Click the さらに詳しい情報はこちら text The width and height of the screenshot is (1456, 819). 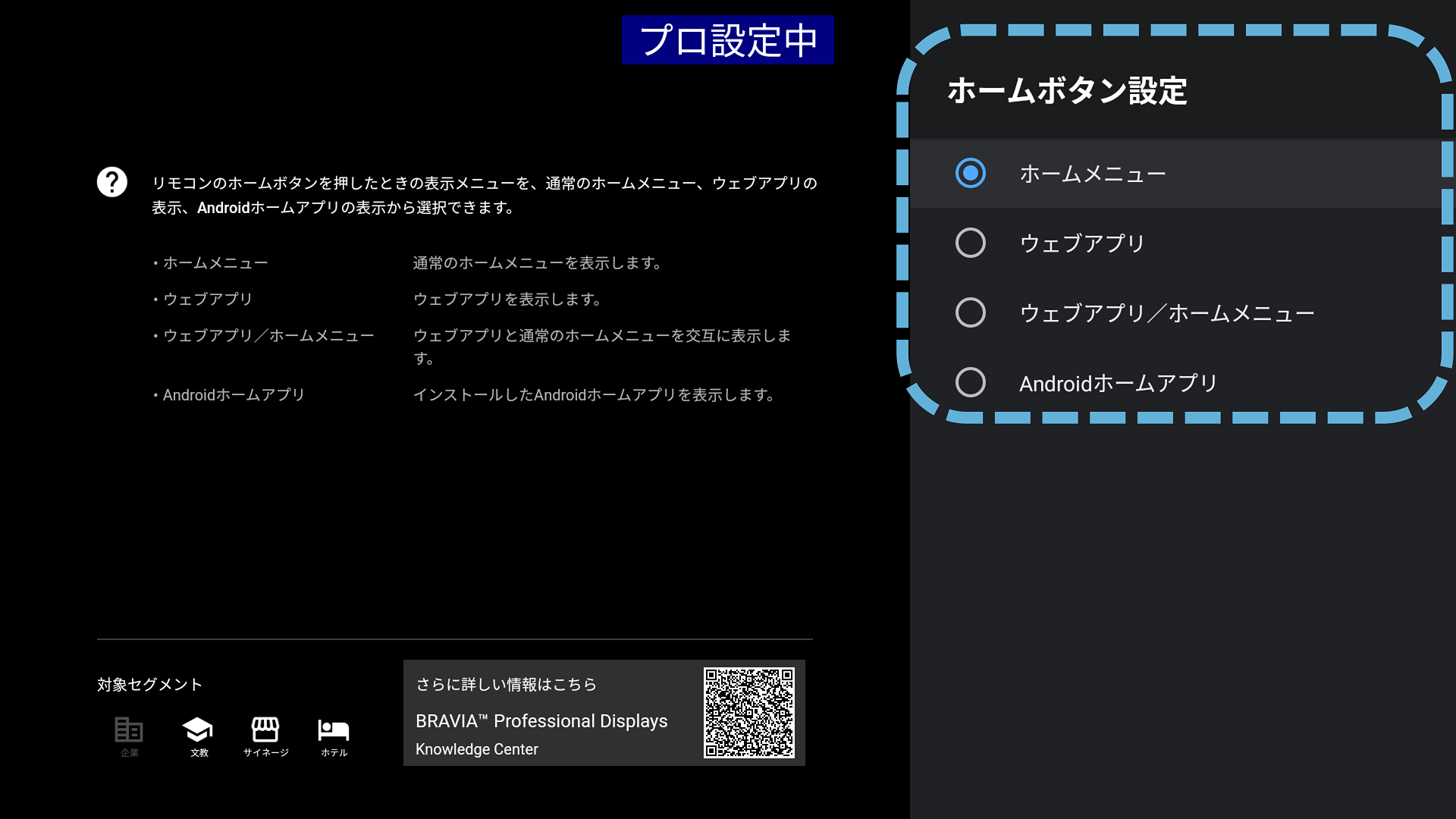click(506, 685)
